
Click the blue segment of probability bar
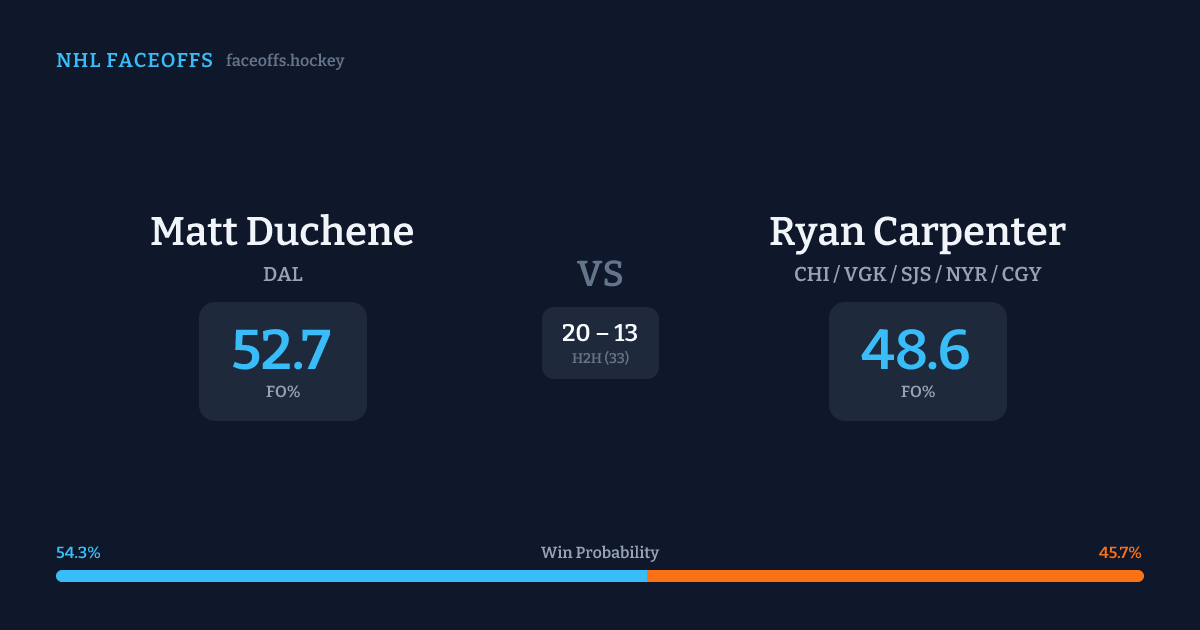pos(350,576)
